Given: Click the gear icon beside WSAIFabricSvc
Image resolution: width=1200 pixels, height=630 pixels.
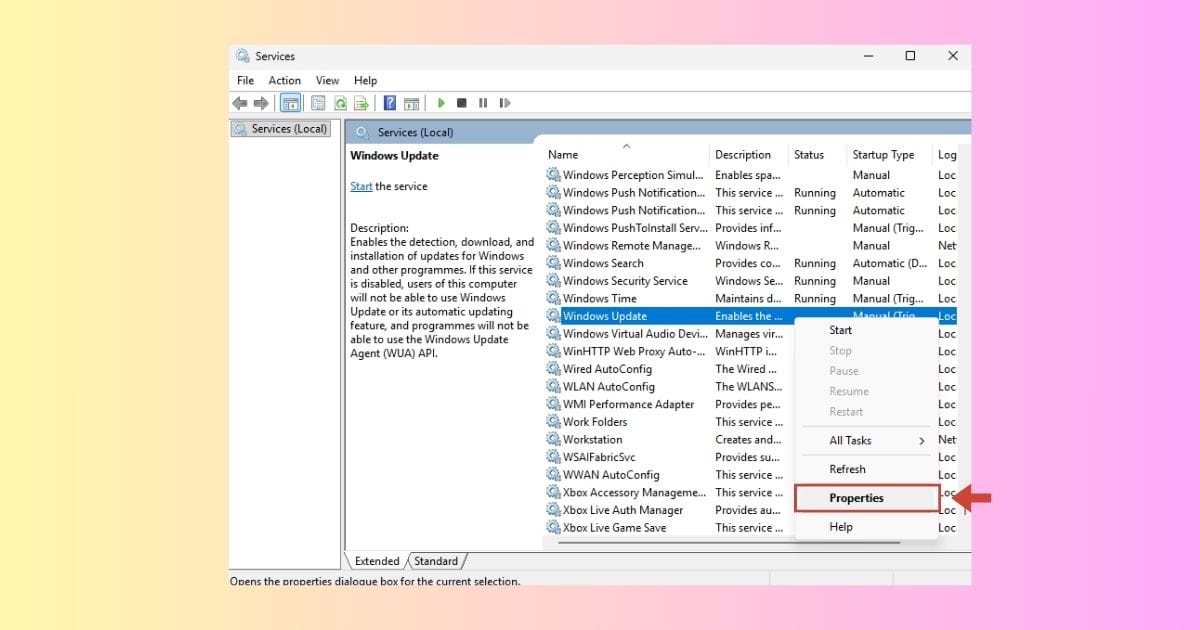Looking at the screenshot, I should point(553,457).
